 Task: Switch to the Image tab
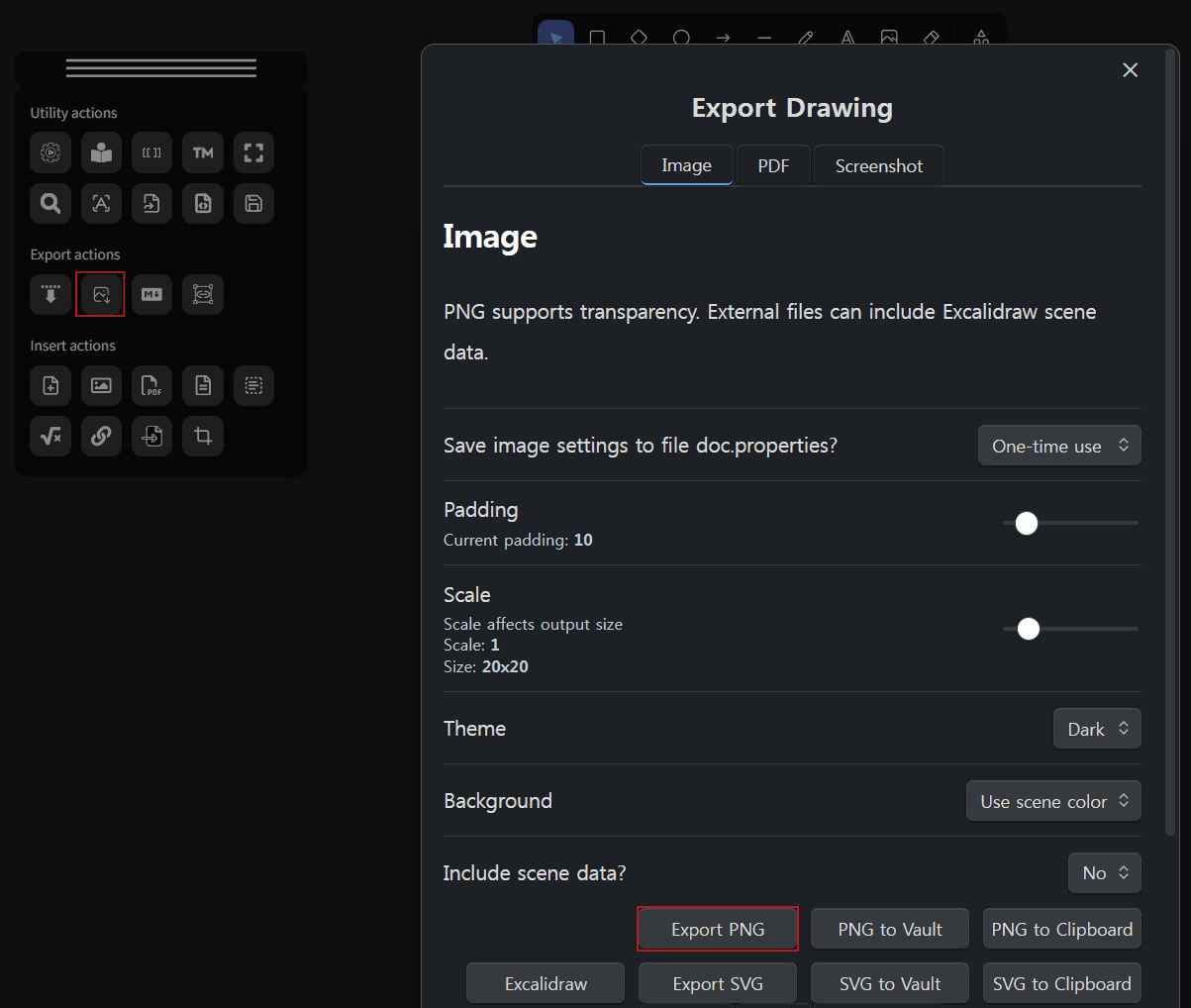(687, 165)
